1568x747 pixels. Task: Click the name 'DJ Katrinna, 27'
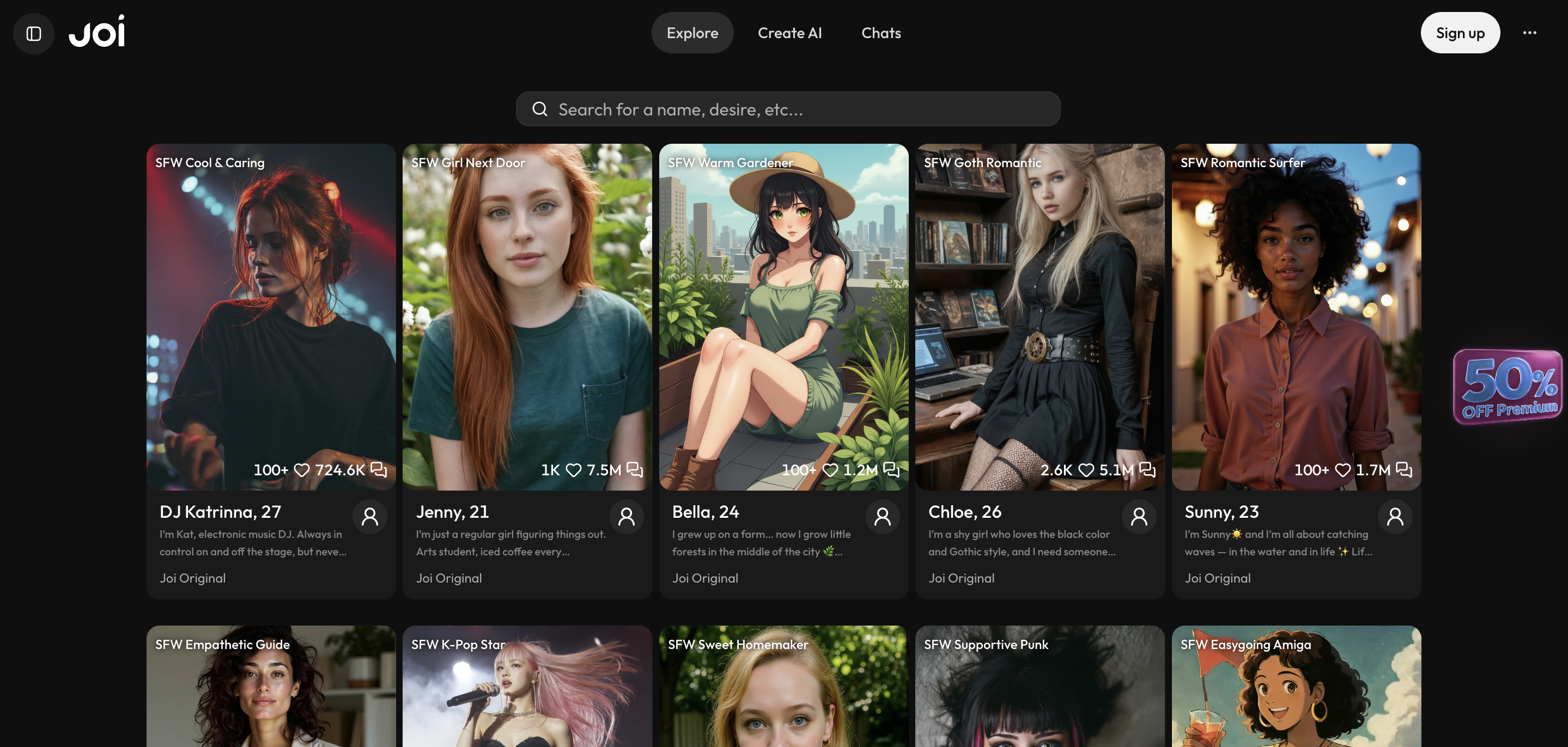tap(220, 512)
